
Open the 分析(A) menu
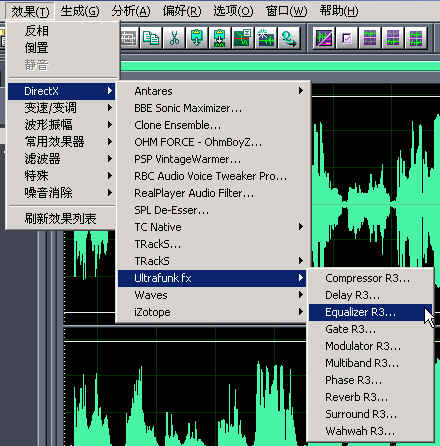pos(131,11)
